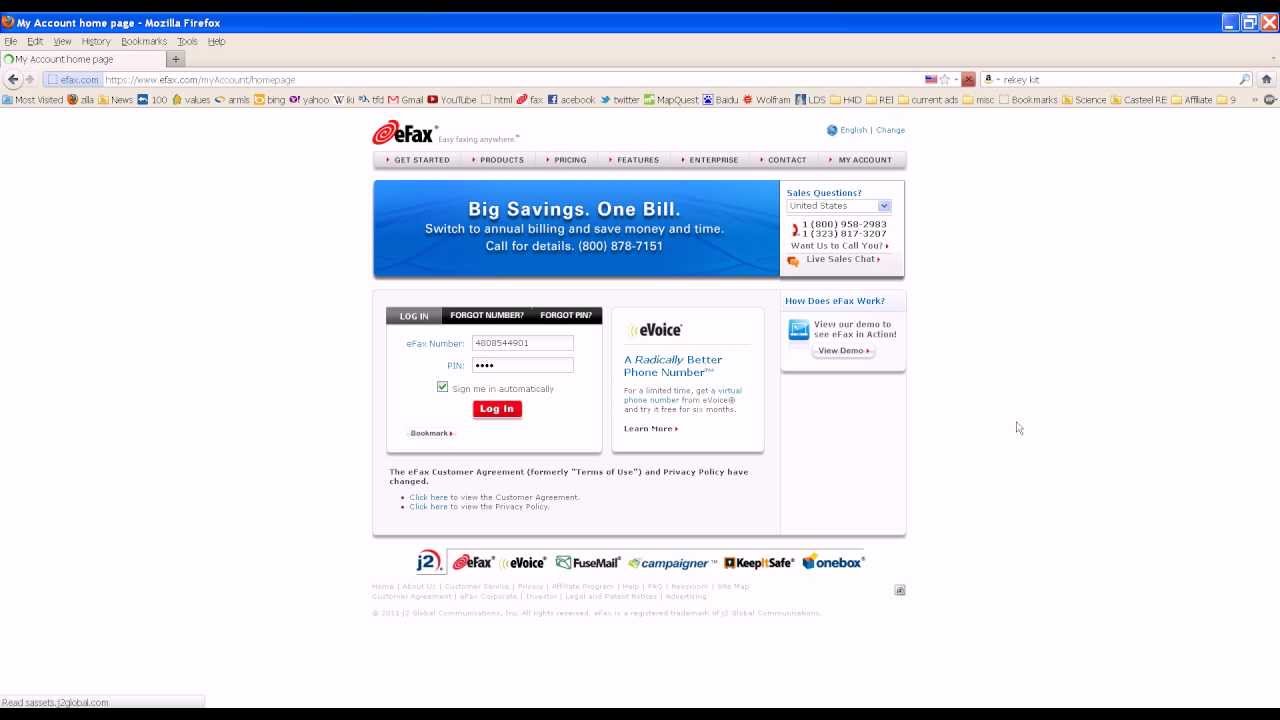Open the Science bookmarks folder
This screenshot has width=1280, height=720.
click(1084, 100)
